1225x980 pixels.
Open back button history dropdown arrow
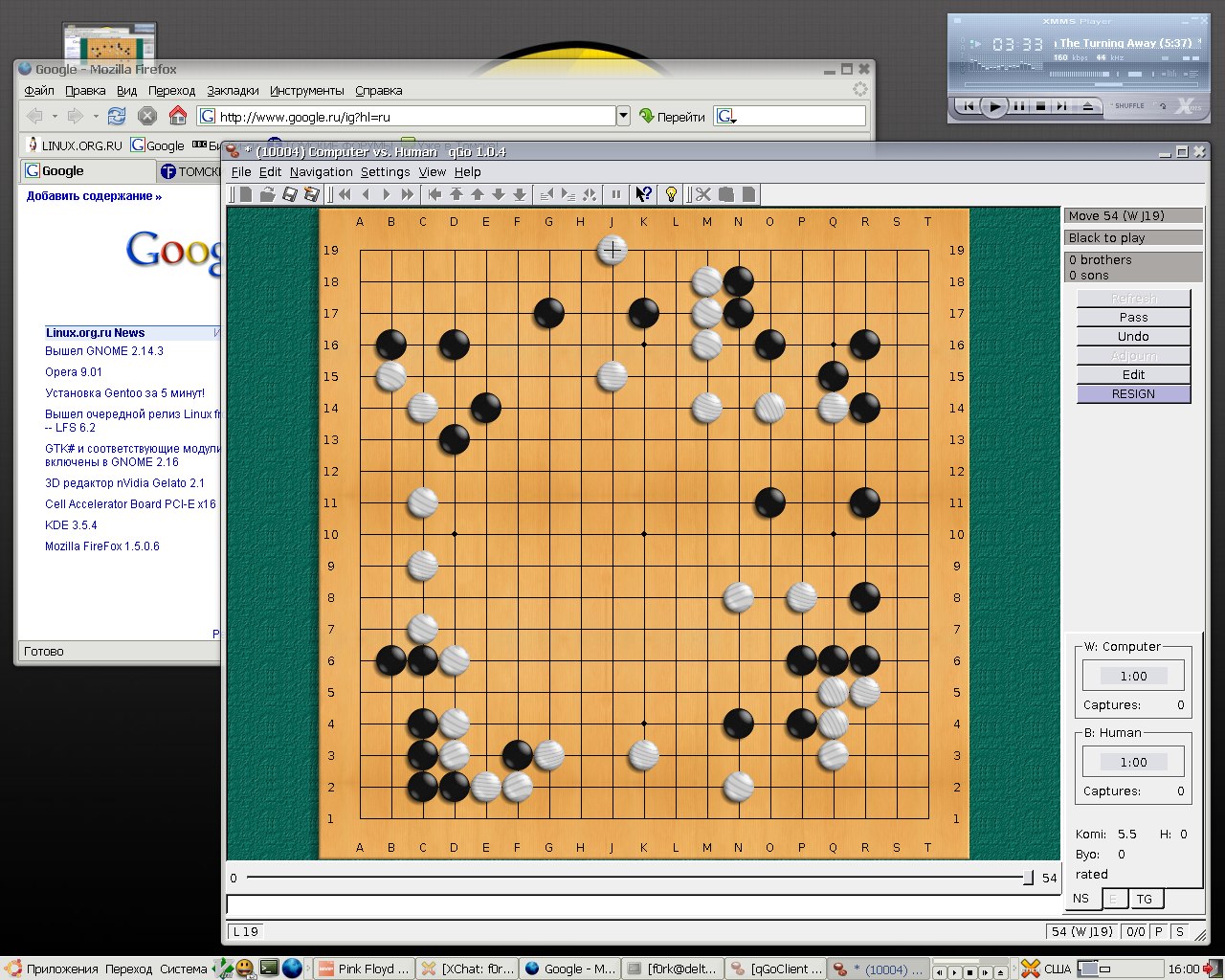(55, 117)
